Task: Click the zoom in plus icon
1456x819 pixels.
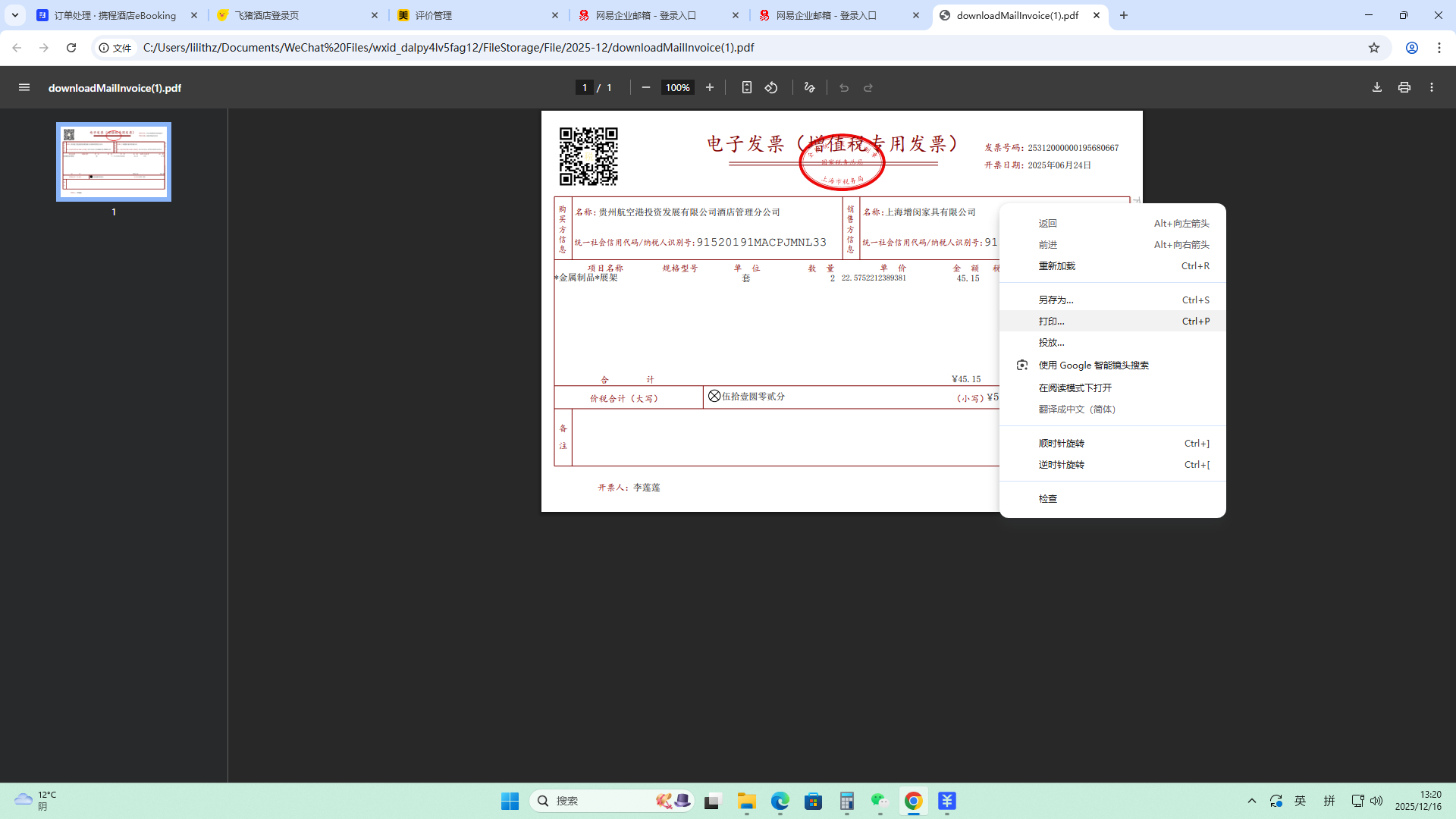Action: click(x=710, y=88)
